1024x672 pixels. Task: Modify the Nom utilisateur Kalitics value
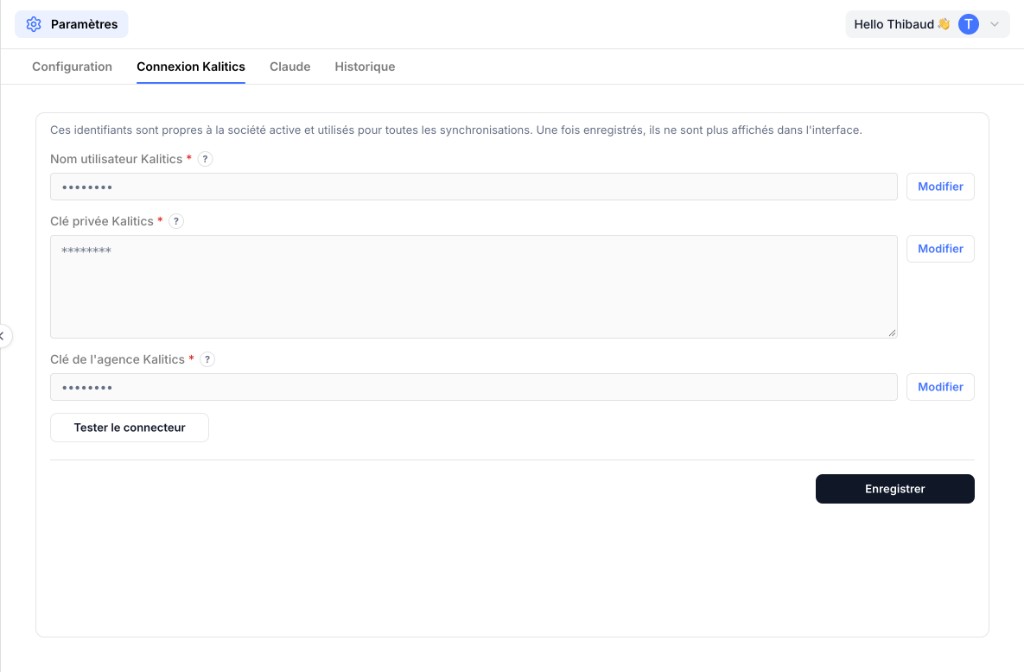[x=940, y=187]
